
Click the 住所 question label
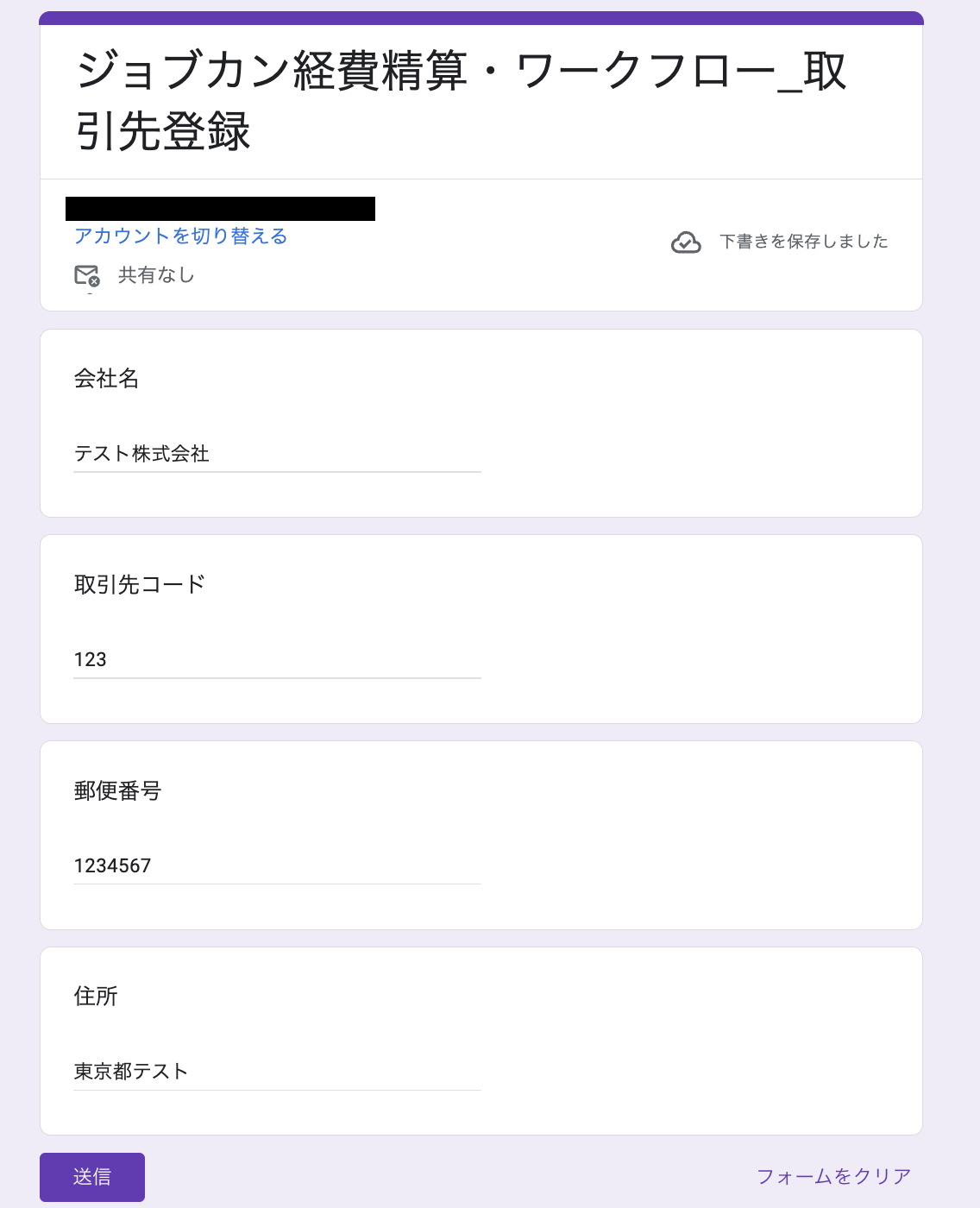(96, 997)
